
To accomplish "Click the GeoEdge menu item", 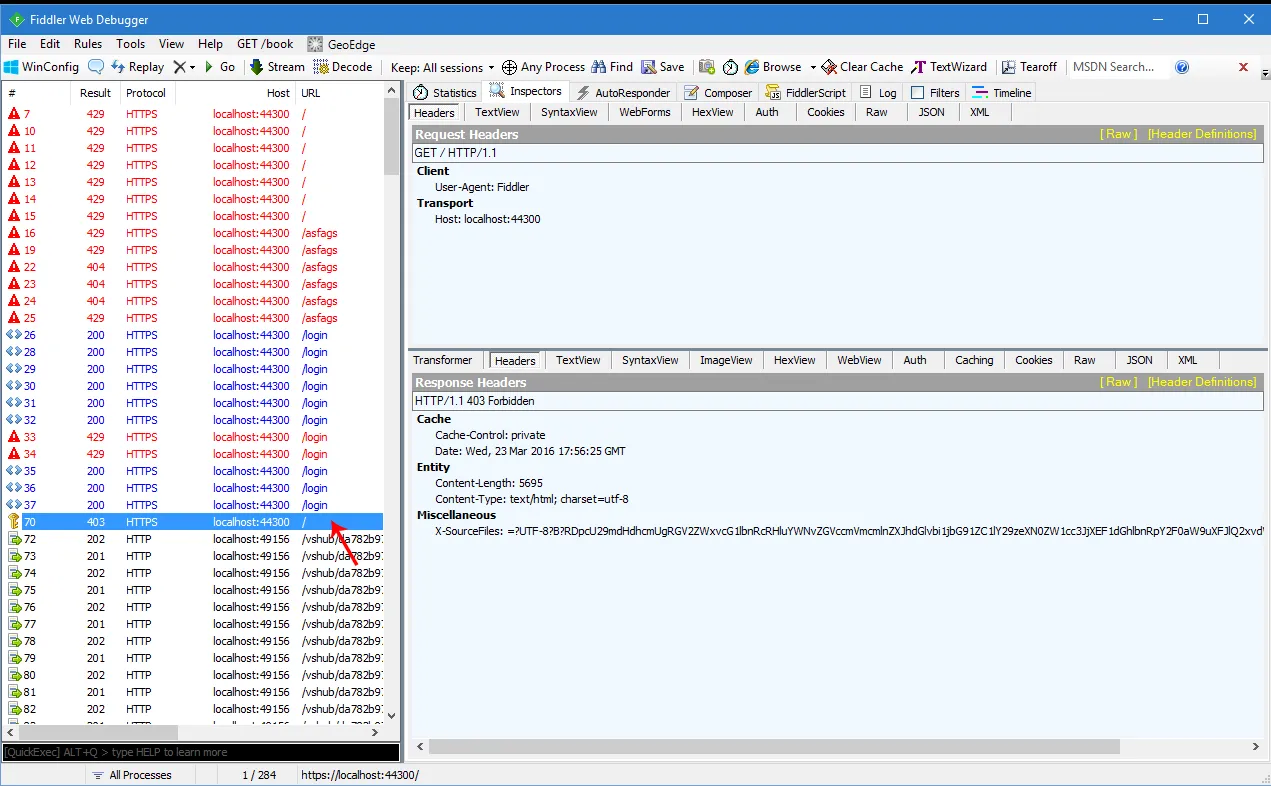I will pos(343,44).
